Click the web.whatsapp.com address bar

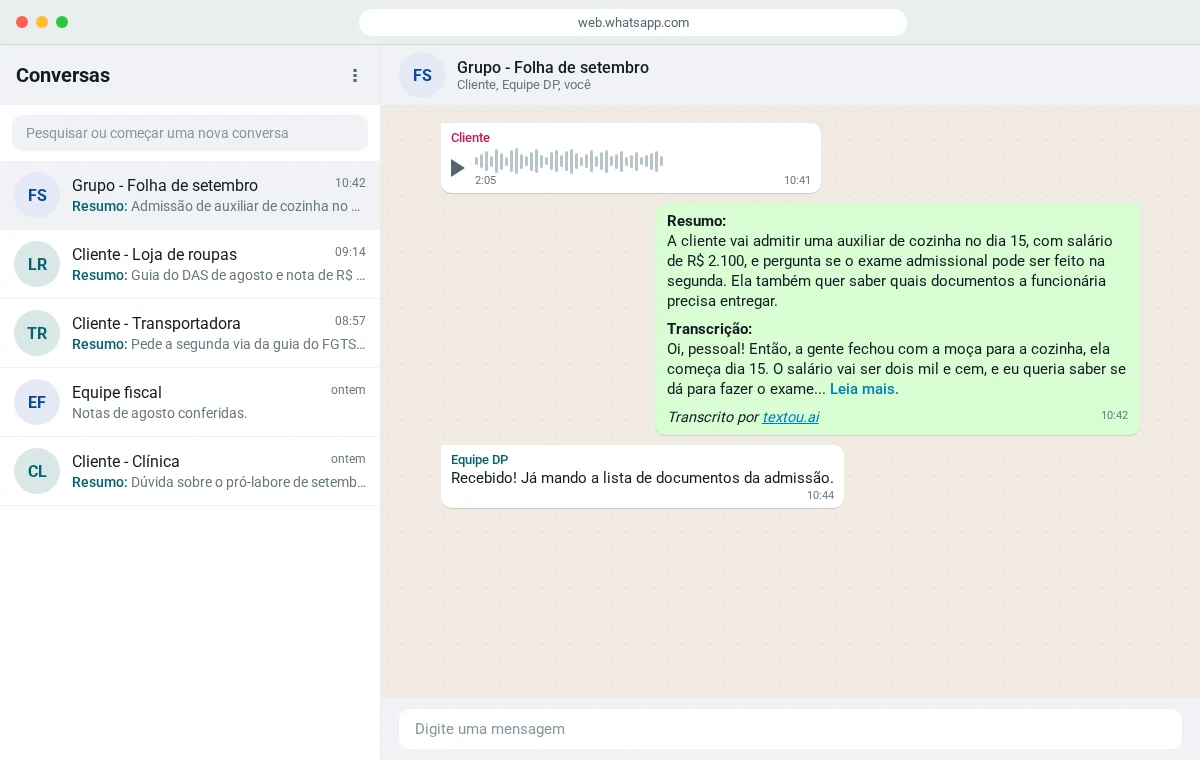coord(633,22)
